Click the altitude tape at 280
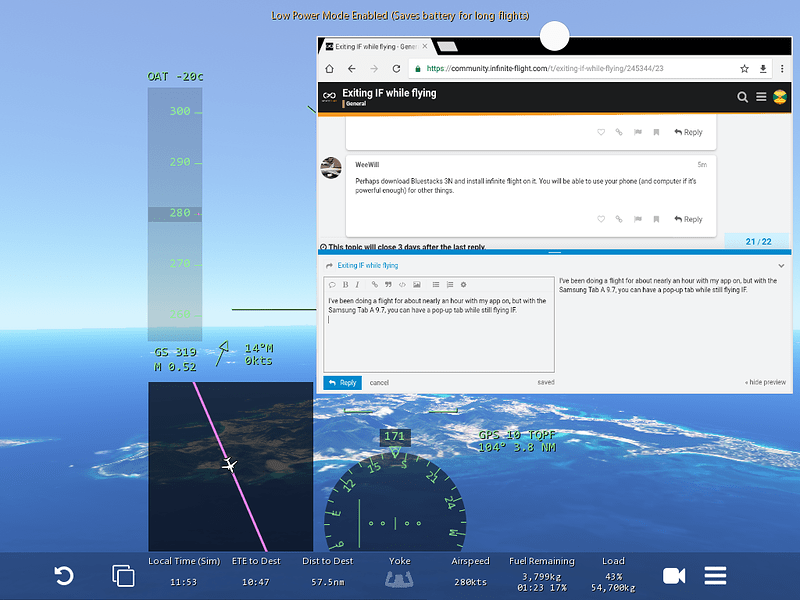 point(175,213)
